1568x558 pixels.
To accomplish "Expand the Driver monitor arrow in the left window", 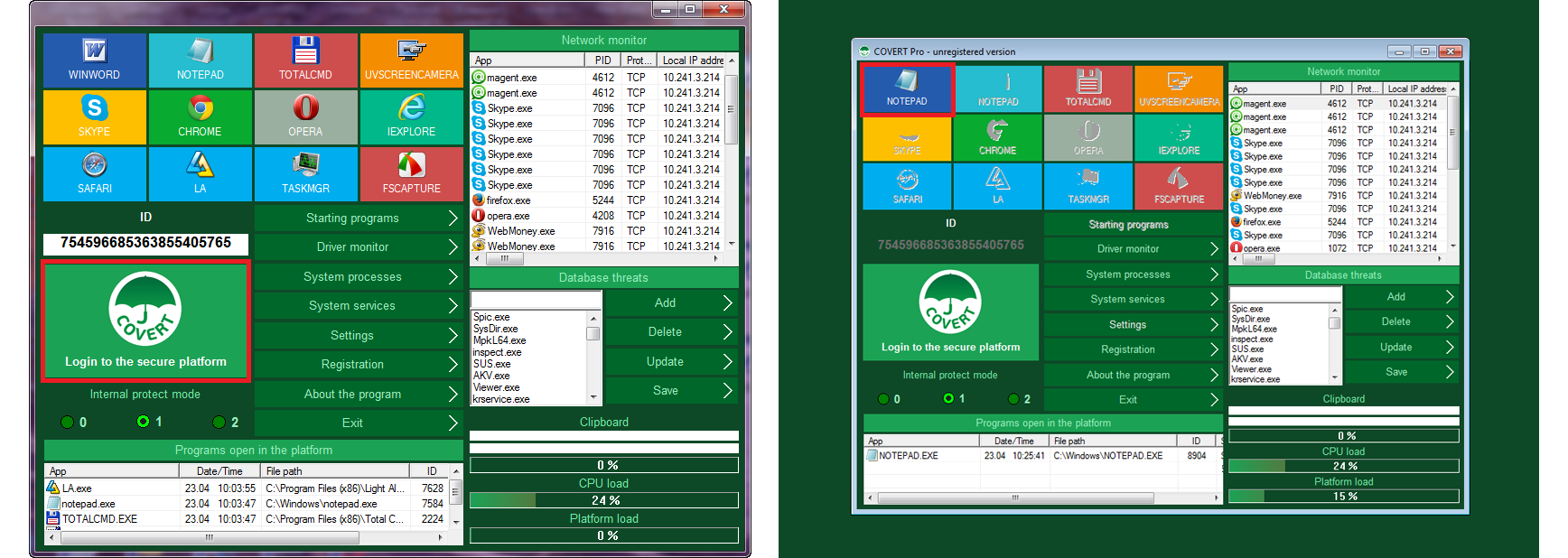I will [x=453, y=247].
